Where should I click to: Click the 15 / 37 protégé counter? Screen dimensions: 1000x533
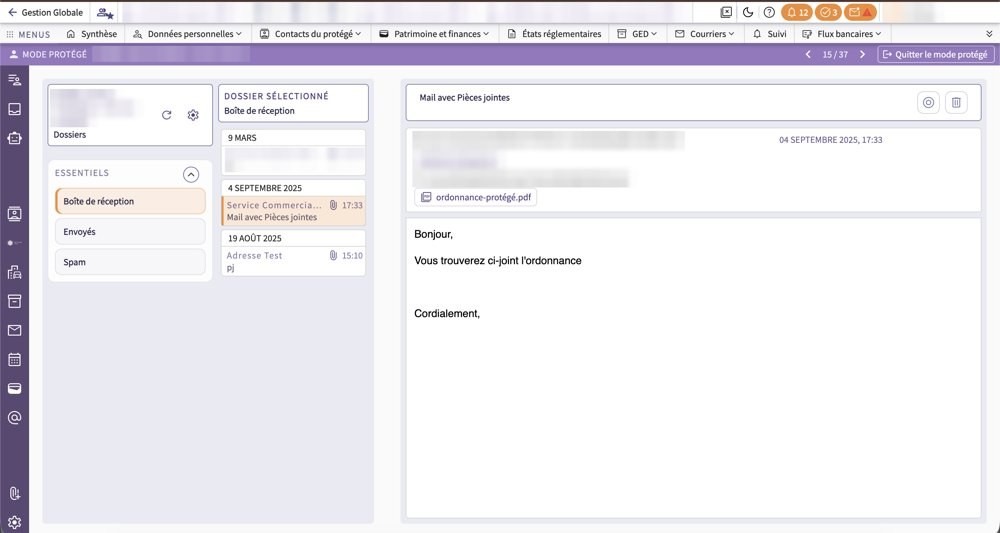[x=835, y=55]
